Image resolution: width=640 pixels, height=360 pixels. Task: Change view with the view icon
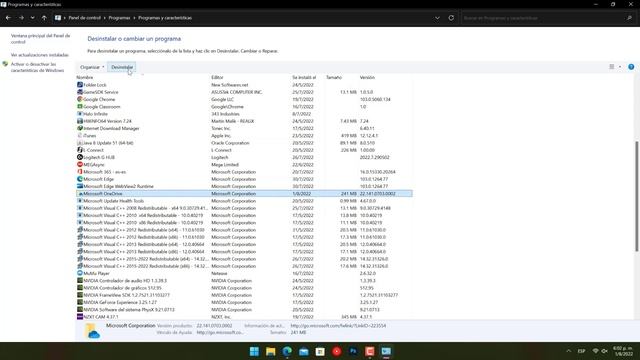coord(611,67)
